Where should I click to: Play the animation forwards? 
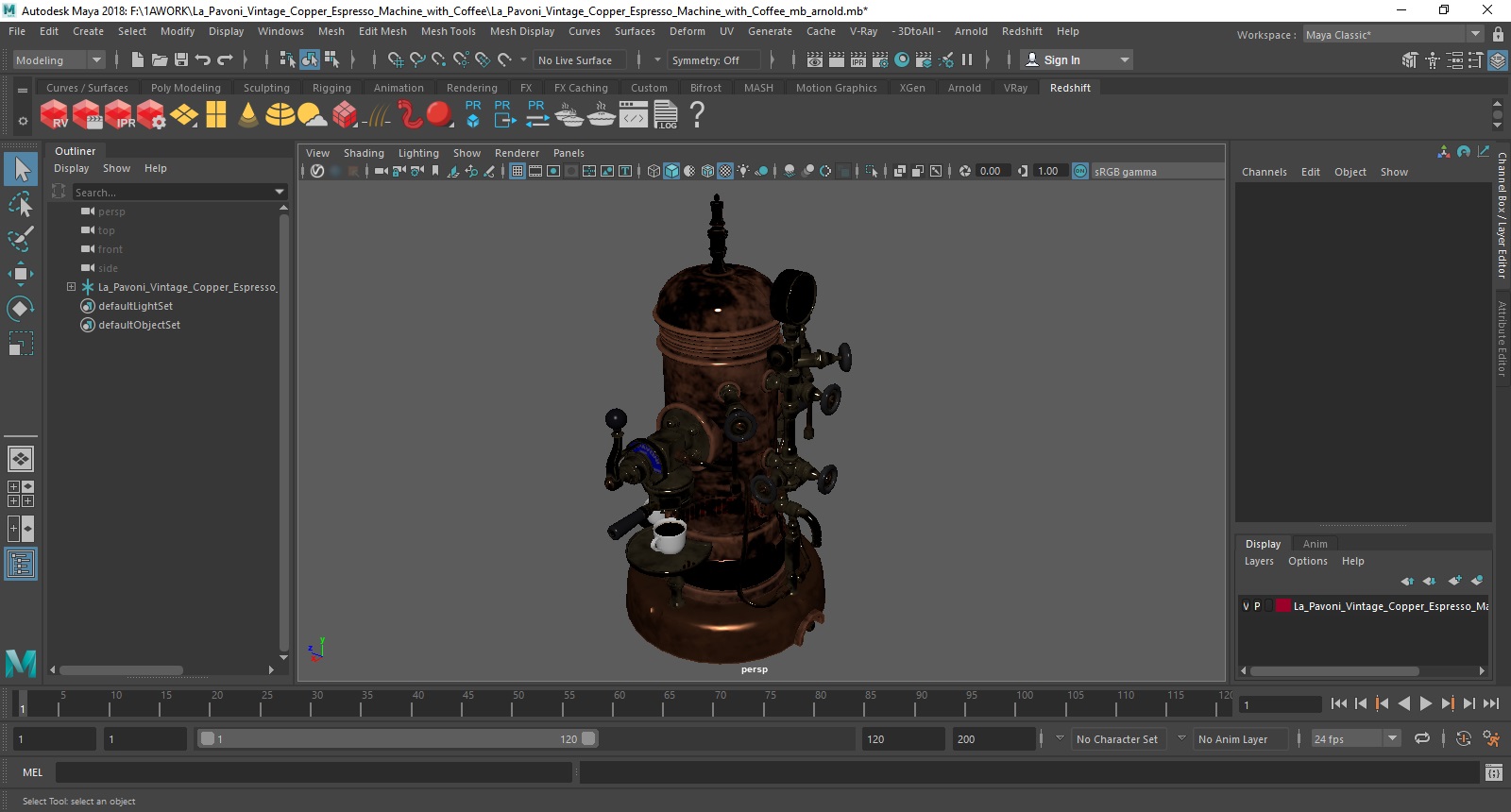point(1425,703)
